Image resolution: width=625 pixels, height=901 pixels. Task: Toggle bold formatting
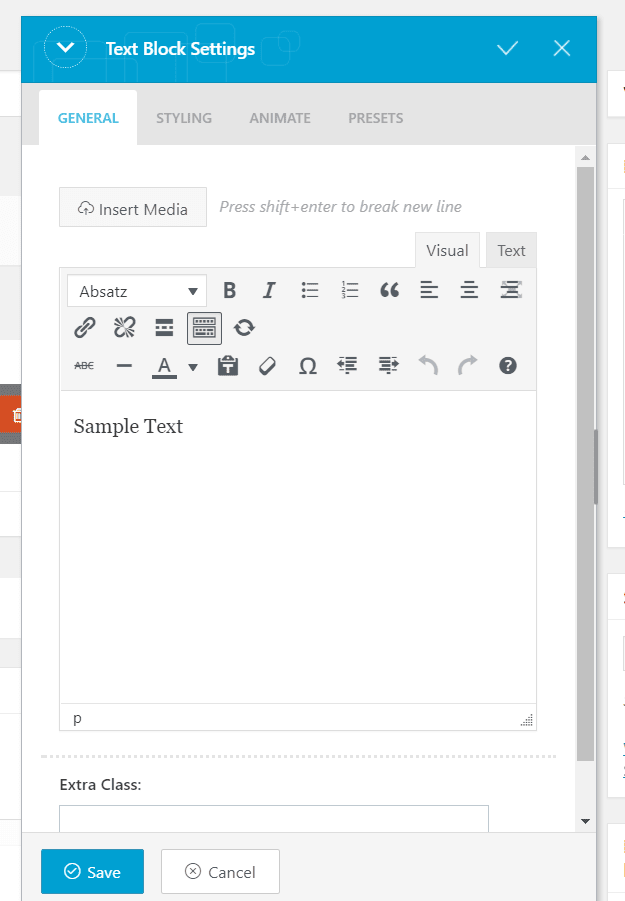click(x=230, y=291)
